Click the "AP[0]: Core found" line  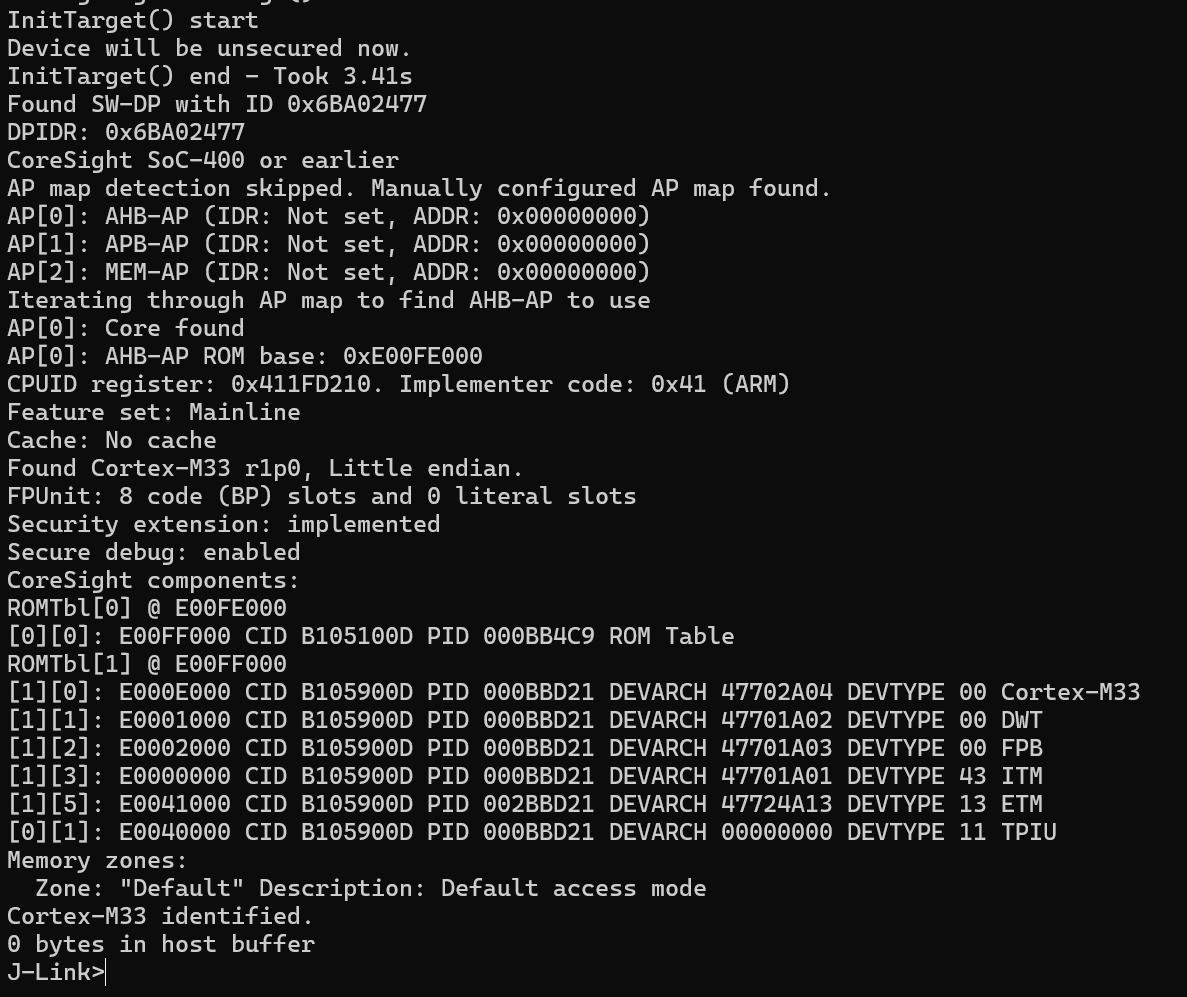coord(126,328)
